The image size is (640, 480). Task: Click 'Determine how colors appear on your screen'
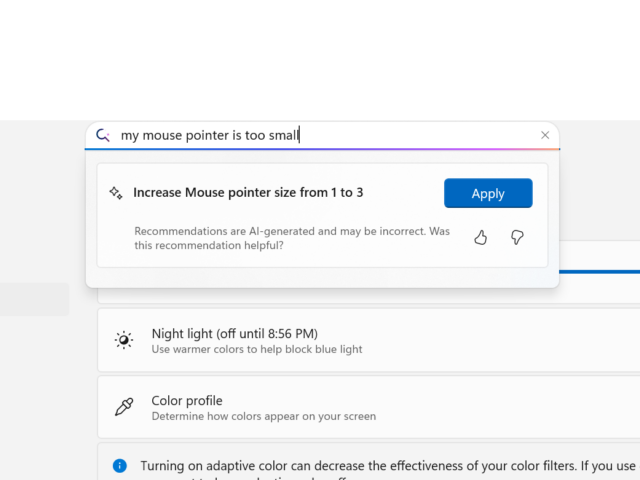[263, 416]
